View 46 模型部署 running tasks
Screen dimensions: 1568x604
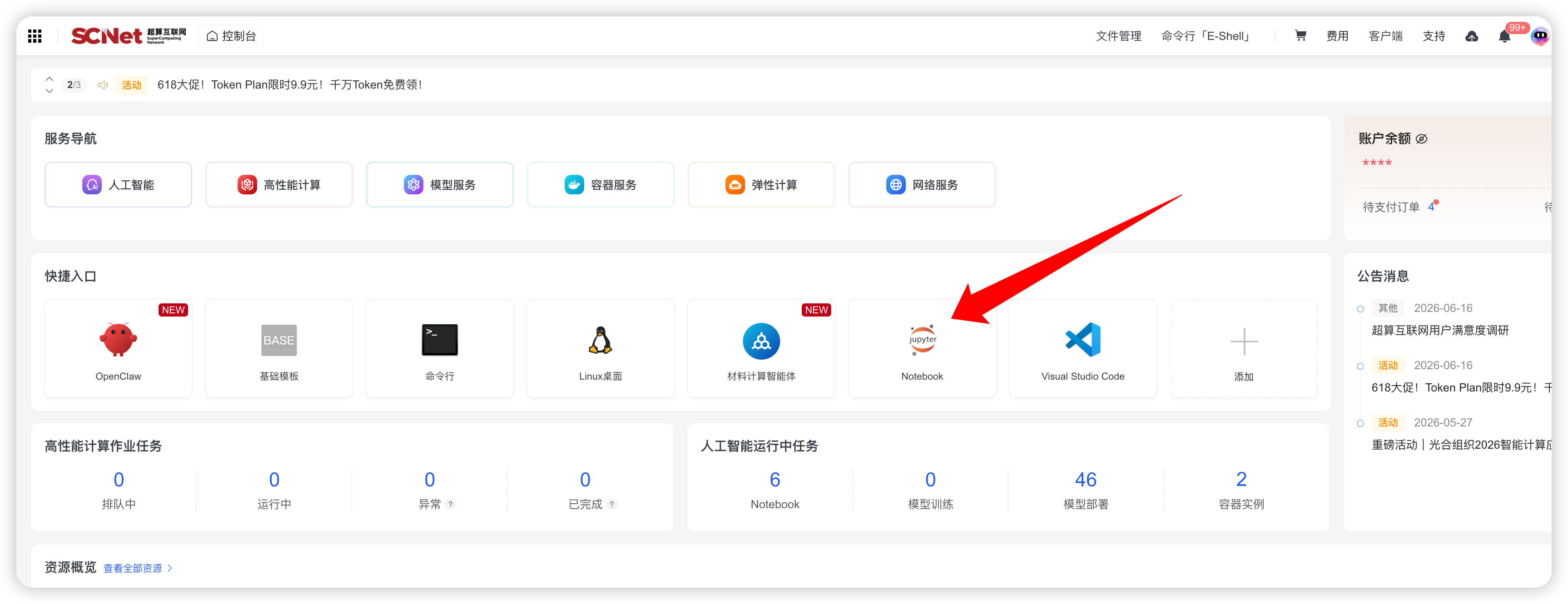pyautogui.click(x=1085, y=491)
